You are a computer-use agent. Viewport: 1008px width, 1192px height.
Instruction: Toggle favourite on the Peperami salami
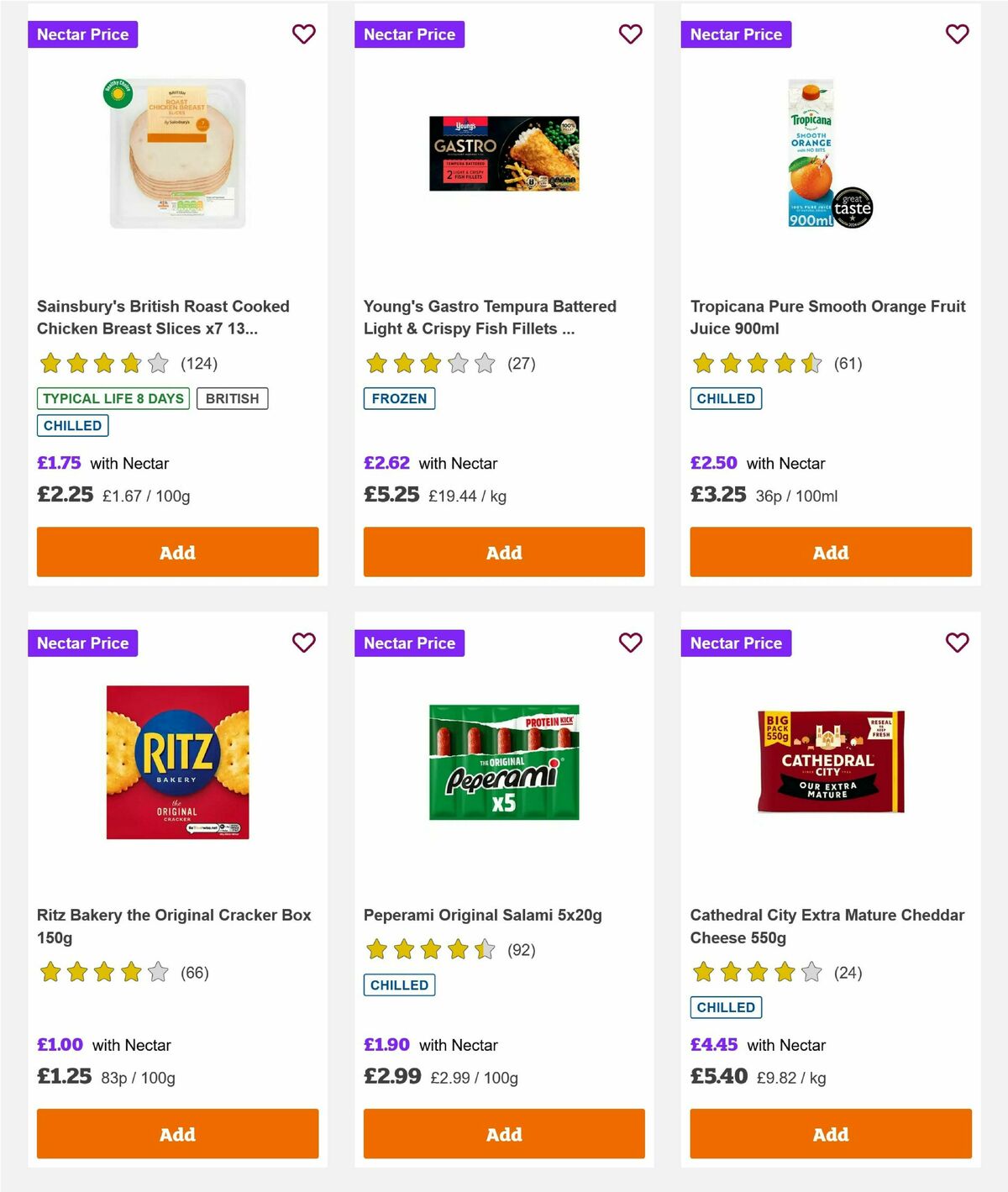[630, 643]
